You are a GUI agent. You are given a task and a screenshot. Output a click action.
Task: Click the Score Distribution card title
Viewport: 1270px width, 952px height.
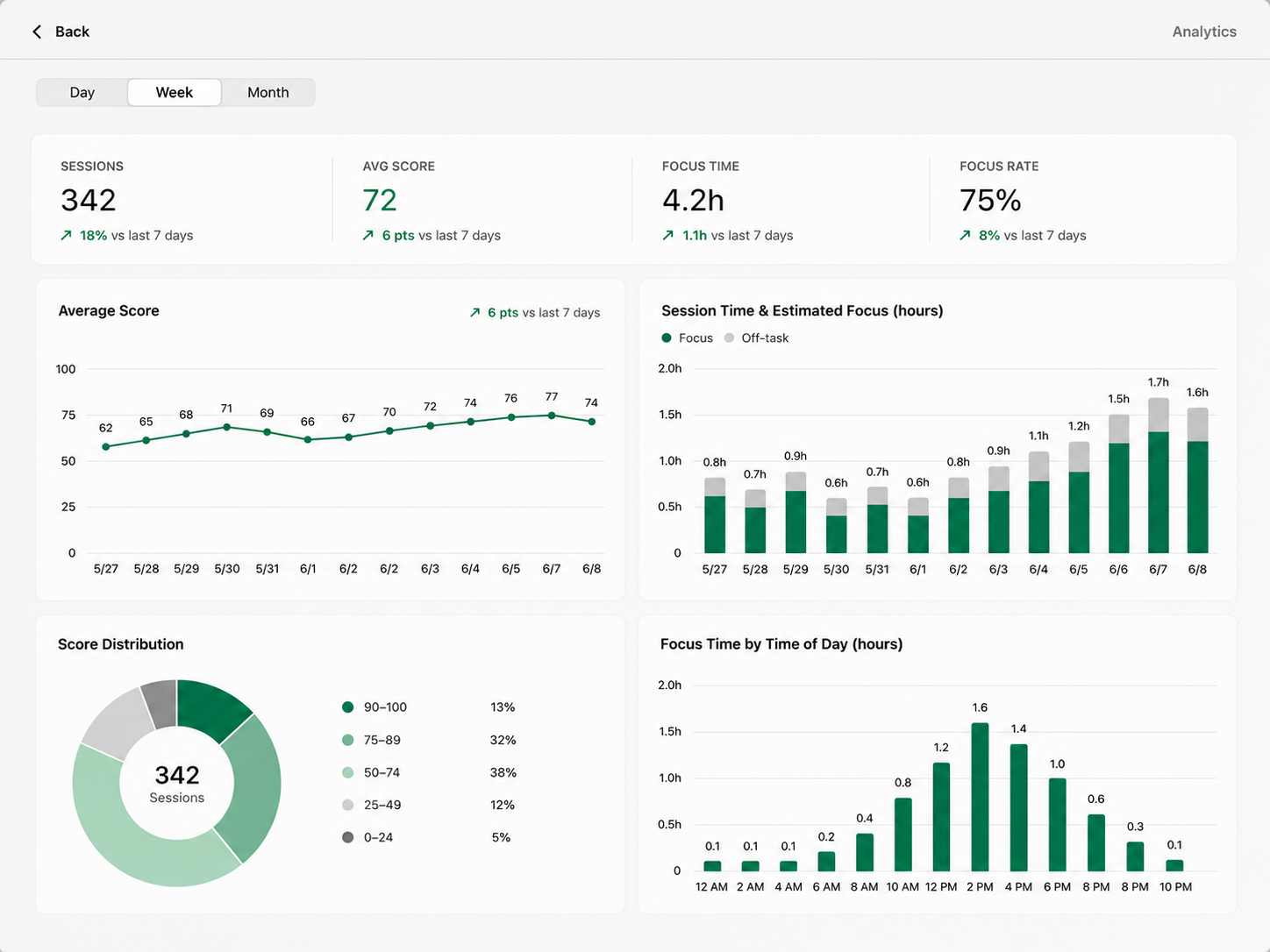click(x=121, y=644)
